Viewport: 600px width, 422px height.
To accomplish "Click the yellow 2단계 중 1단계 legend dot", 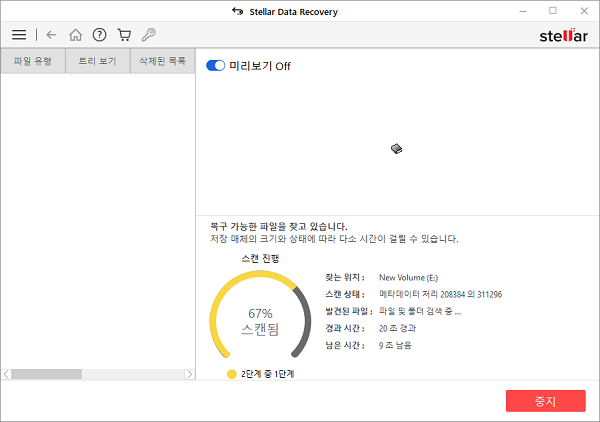I will [x=232, y=374].
